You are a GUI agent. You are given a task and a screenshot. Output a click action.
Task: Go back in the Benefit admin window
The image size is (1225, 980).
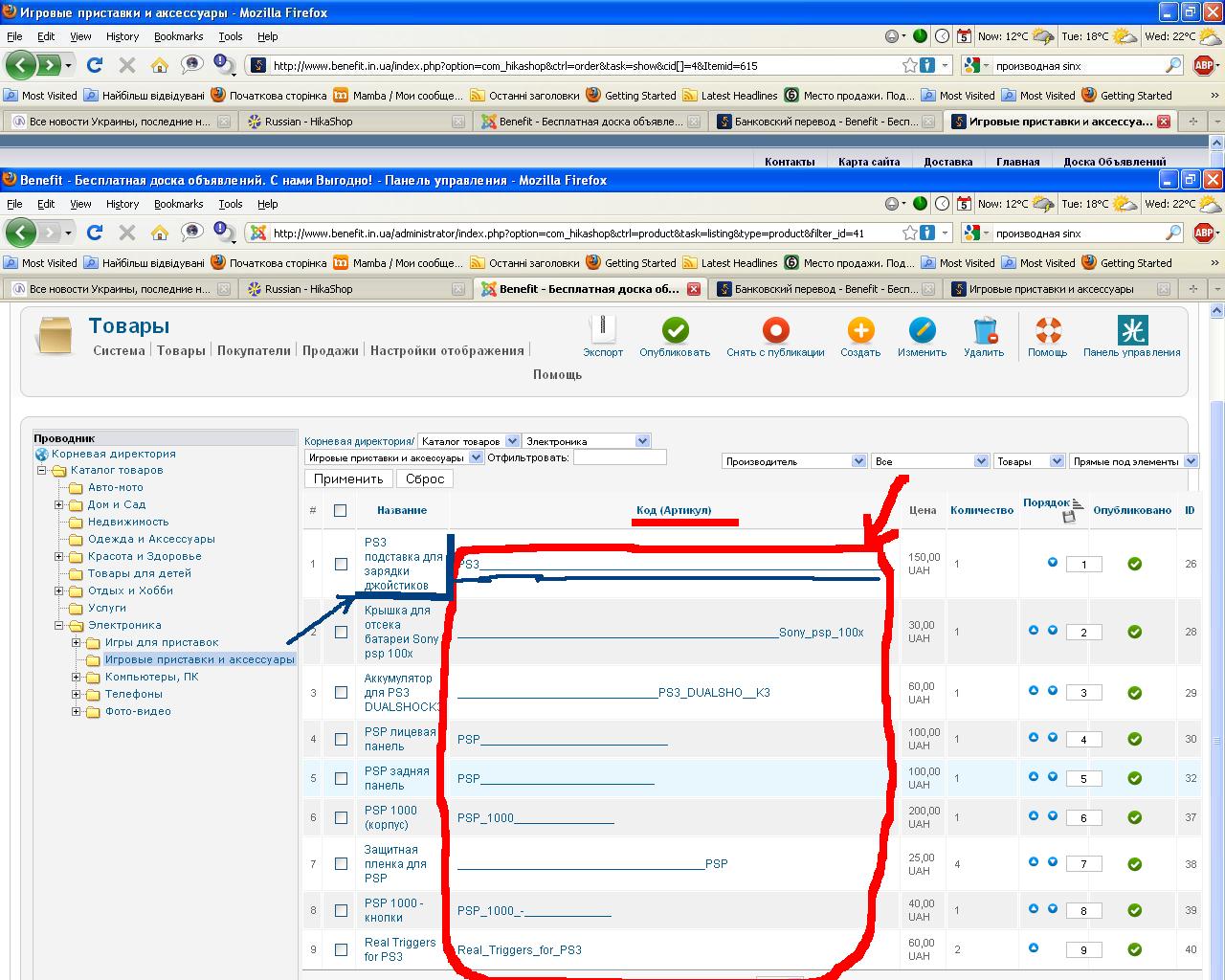pos(21,233)
